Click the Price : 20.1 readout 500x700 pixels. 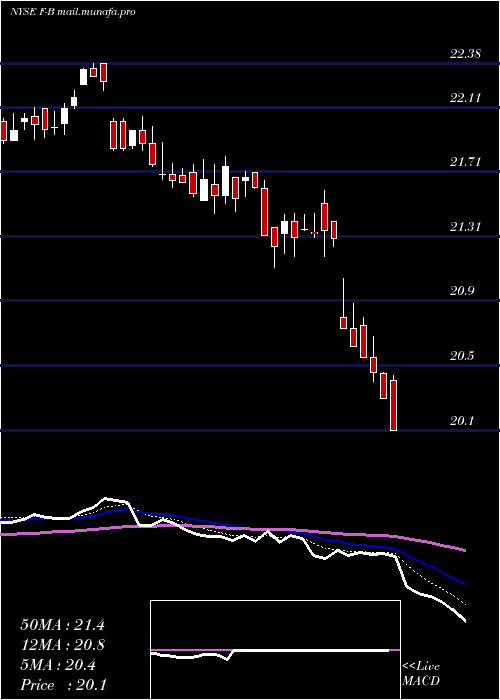pyautogui.click(x=63, y=685)
